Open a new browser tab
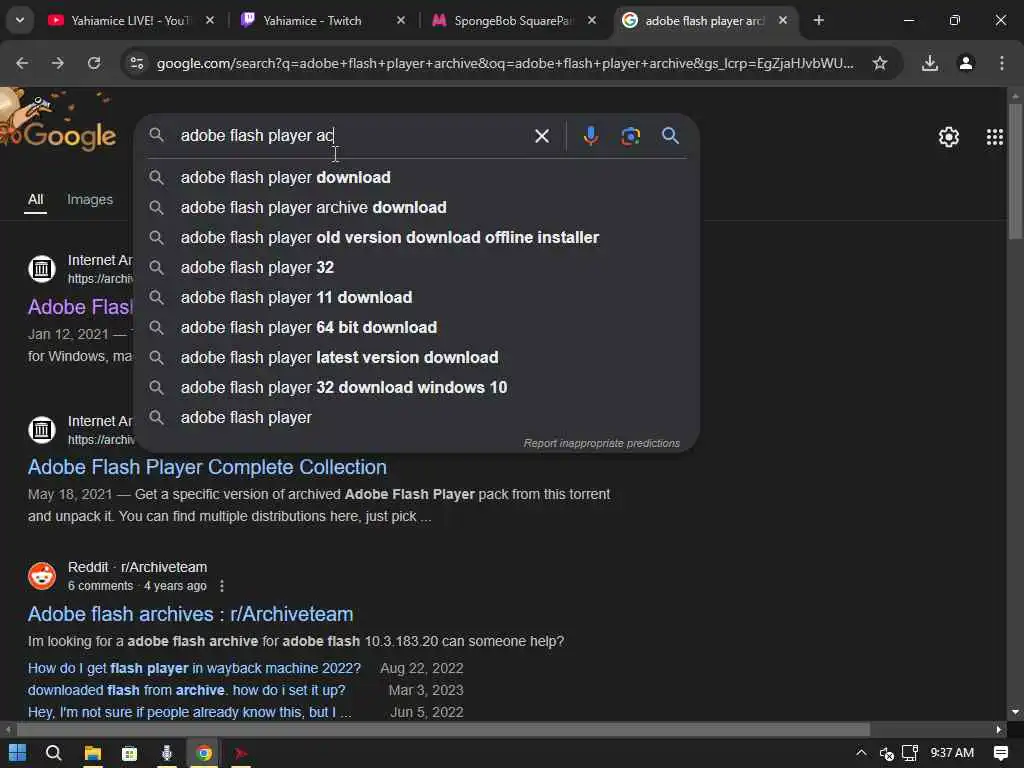 click(x=818, y=20)
